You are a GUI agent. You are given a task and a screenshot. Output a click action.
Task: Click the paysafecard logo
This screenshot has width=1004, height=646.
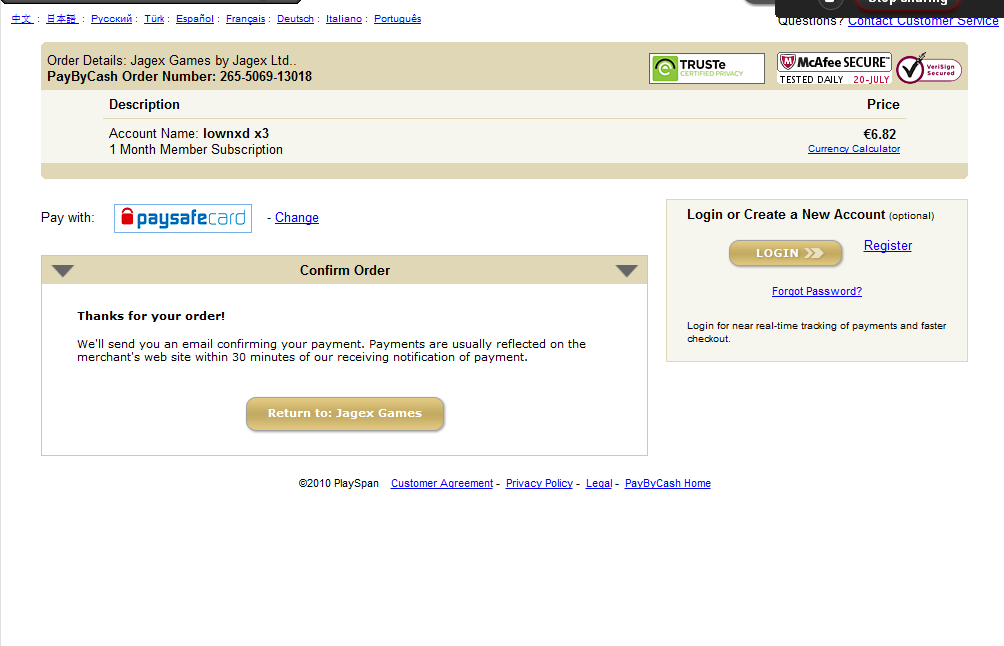(183, 218)
